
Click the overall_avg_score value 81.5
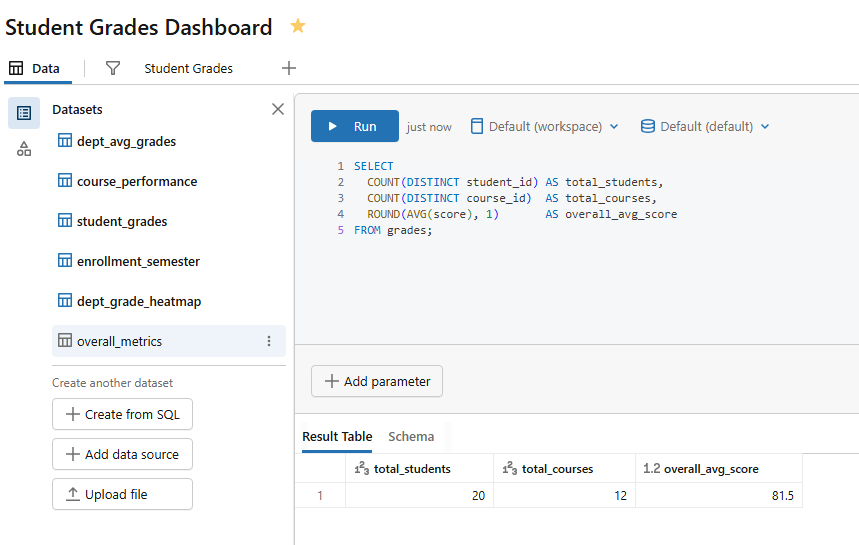click(783, 496)
